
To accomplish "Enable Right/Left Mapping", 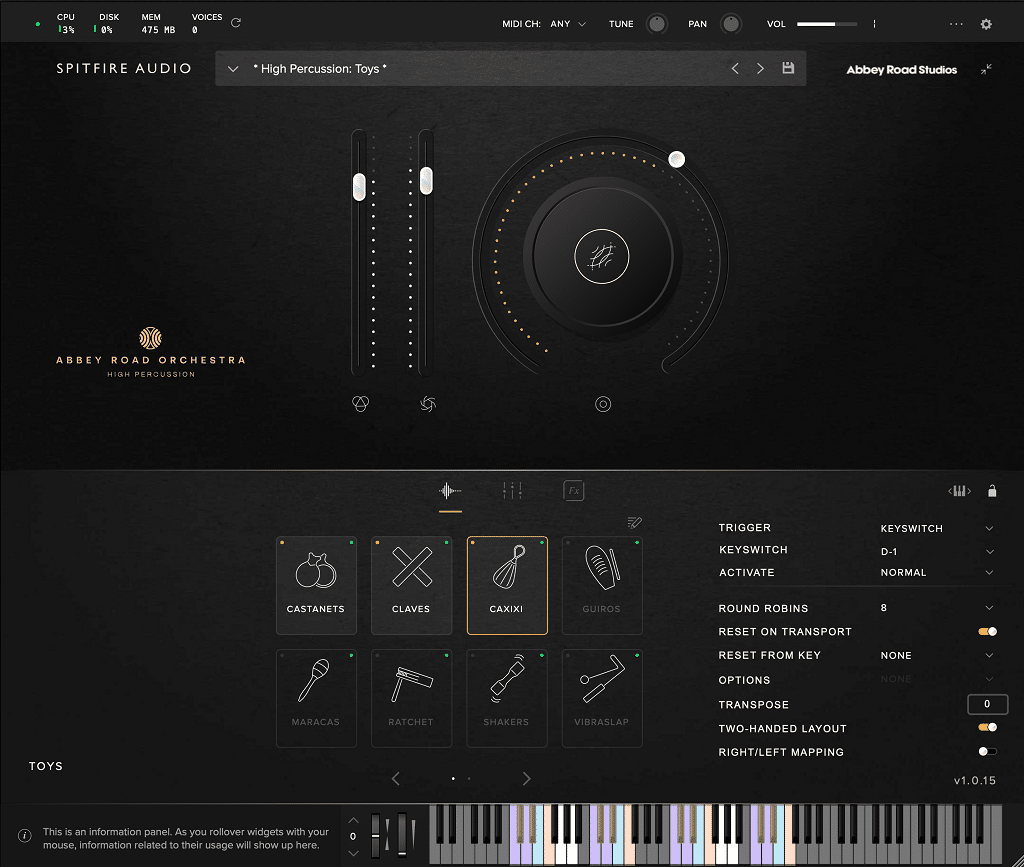I will pyautogui.click(x=987, y=751).
